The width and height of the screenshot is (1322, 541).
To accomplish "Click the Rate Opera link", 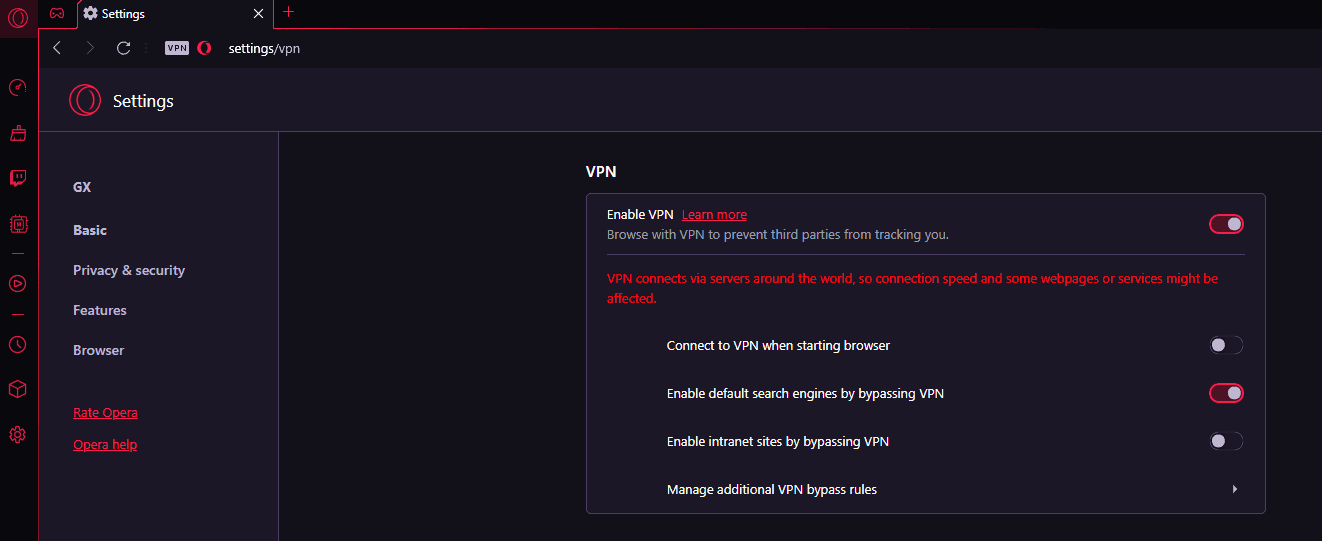I will coord(105,413).
